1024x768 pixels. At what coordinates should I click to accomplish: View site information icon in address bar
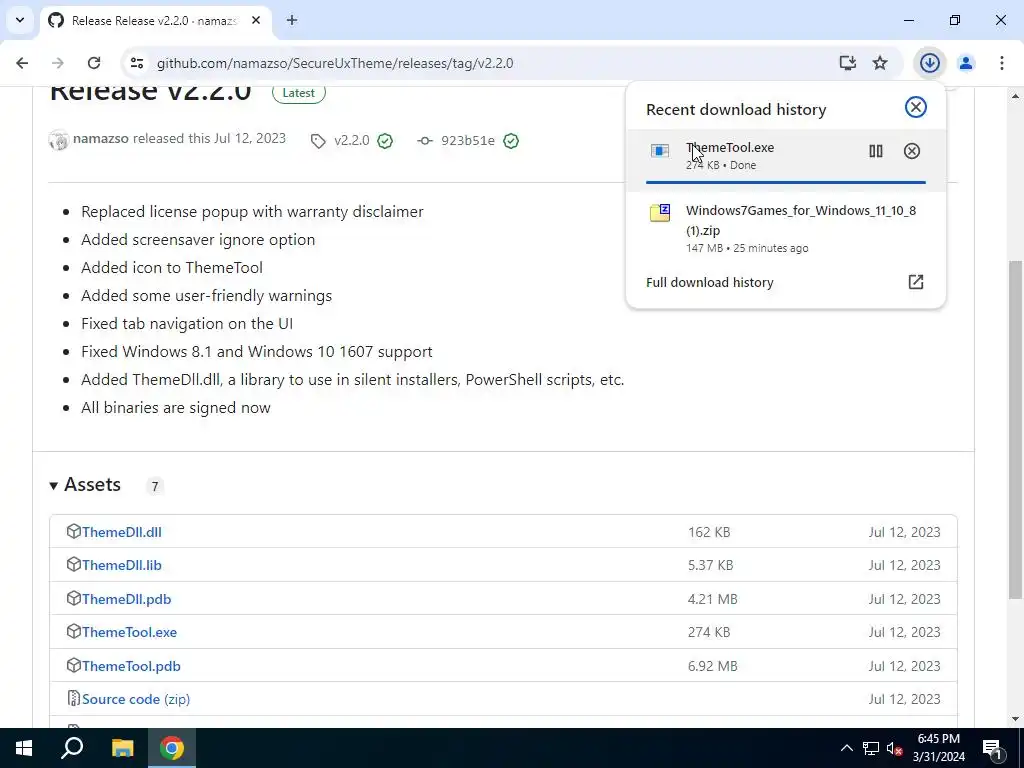coord(136,63)
